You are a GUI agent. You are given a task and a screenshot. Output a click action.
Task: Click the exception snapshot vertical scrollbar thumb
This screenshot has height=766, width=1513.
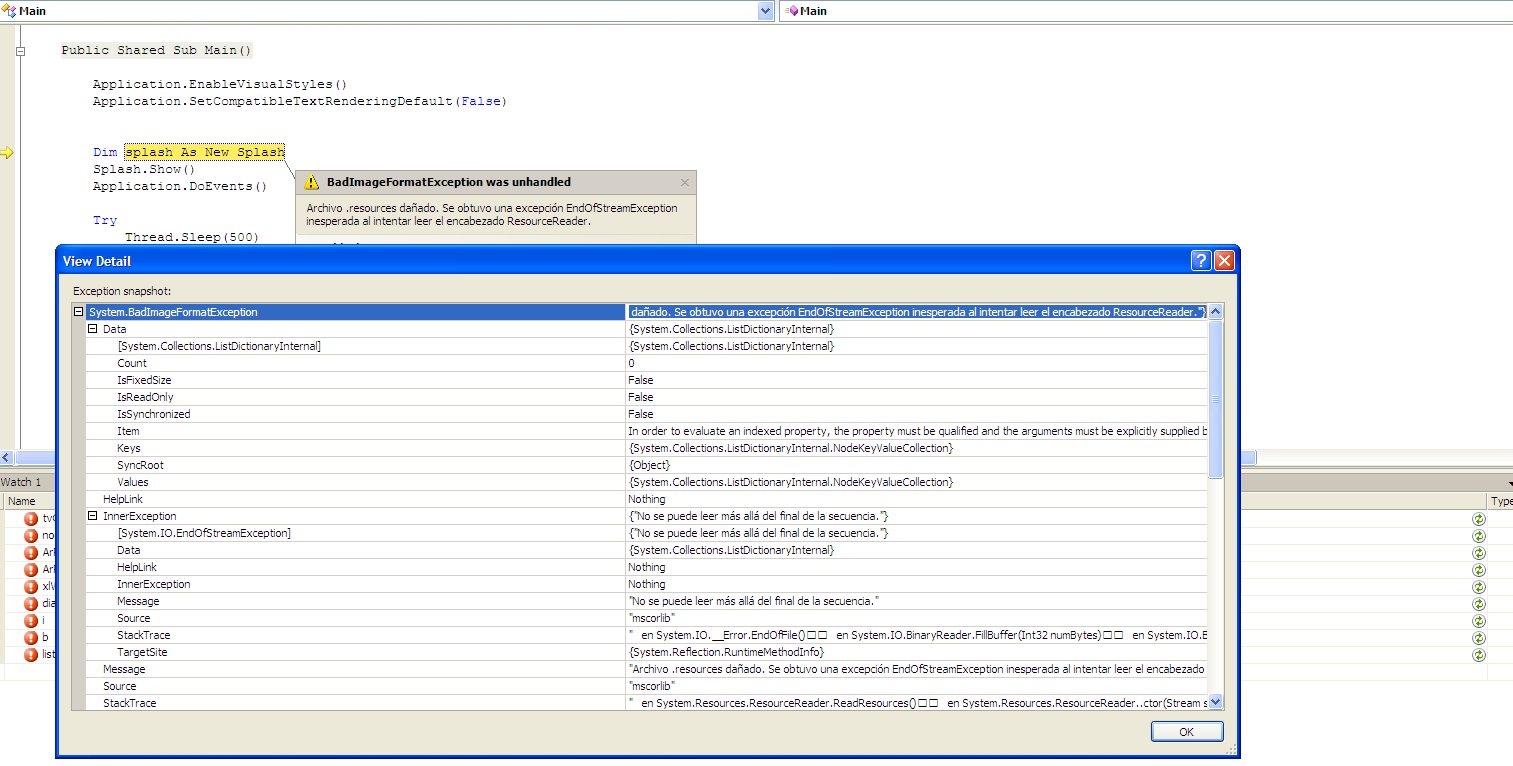pyautogui.click(x=1216, y=398)
